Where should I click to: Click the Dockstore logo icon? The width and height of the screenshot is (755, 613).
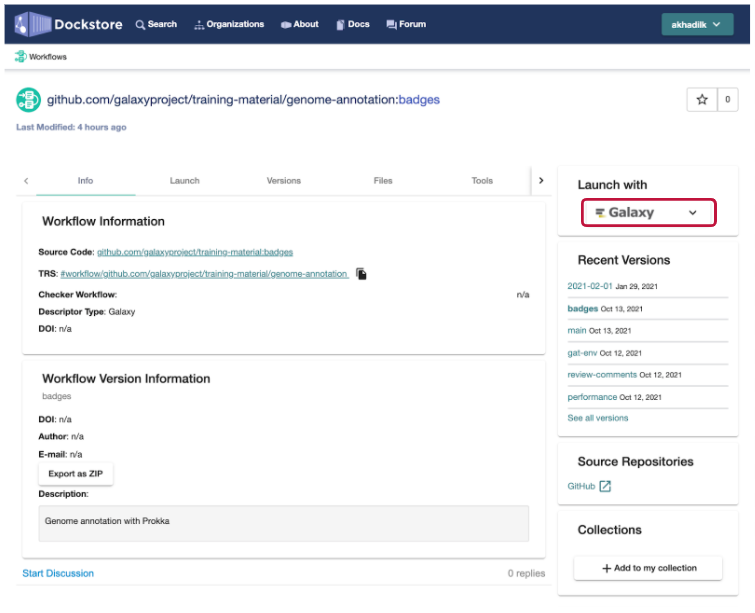(32, 24)
